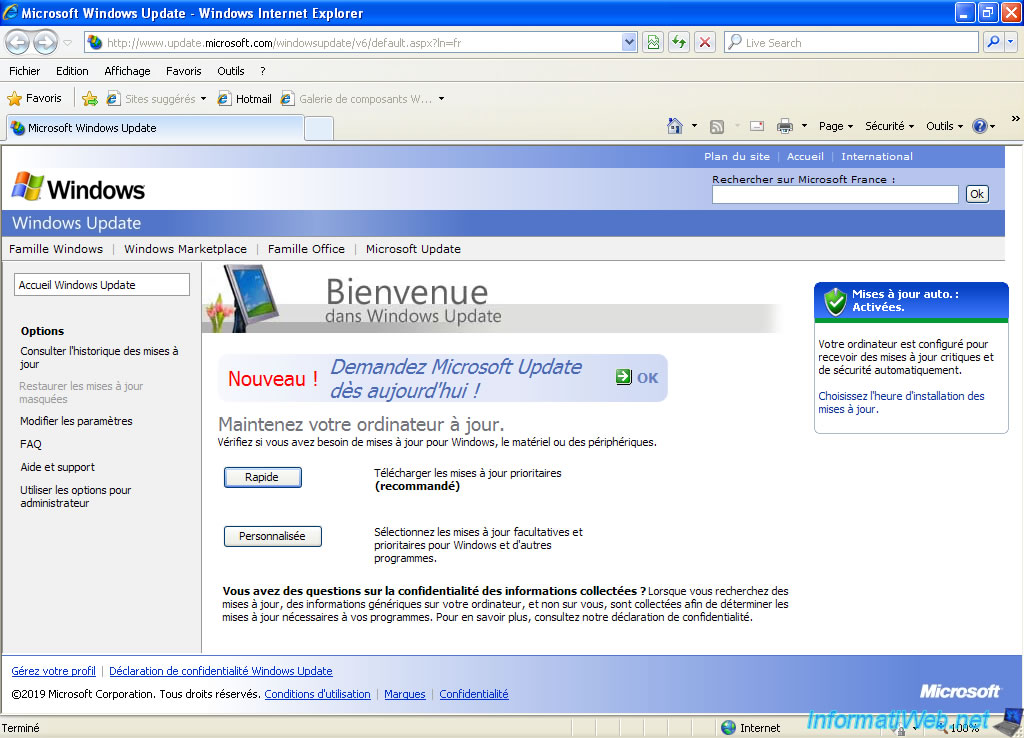This screenshot has height=738, width=1024.
Task: Show hidden toolbar items chevron
Action: pyautogui.click(x=1016, y=118)
